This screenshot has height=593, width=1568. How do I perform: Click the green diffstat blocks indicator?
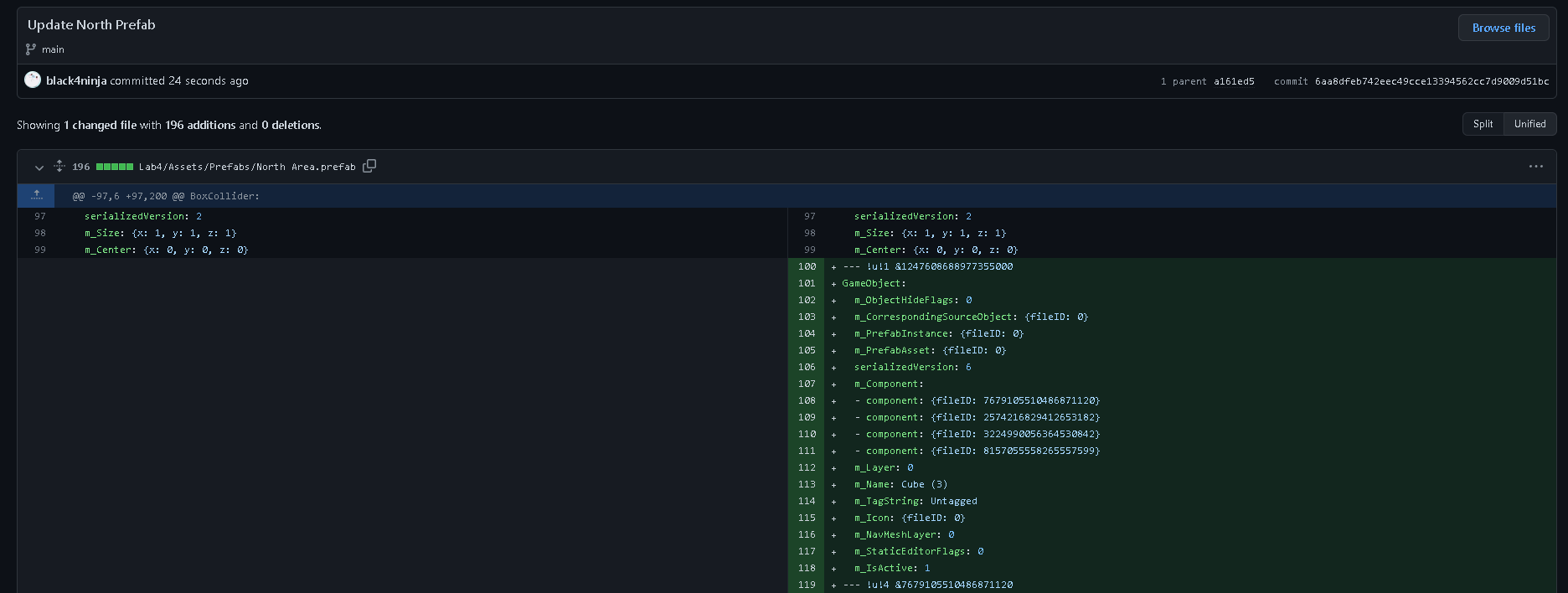pyautogui.click(x=115, y=167)
